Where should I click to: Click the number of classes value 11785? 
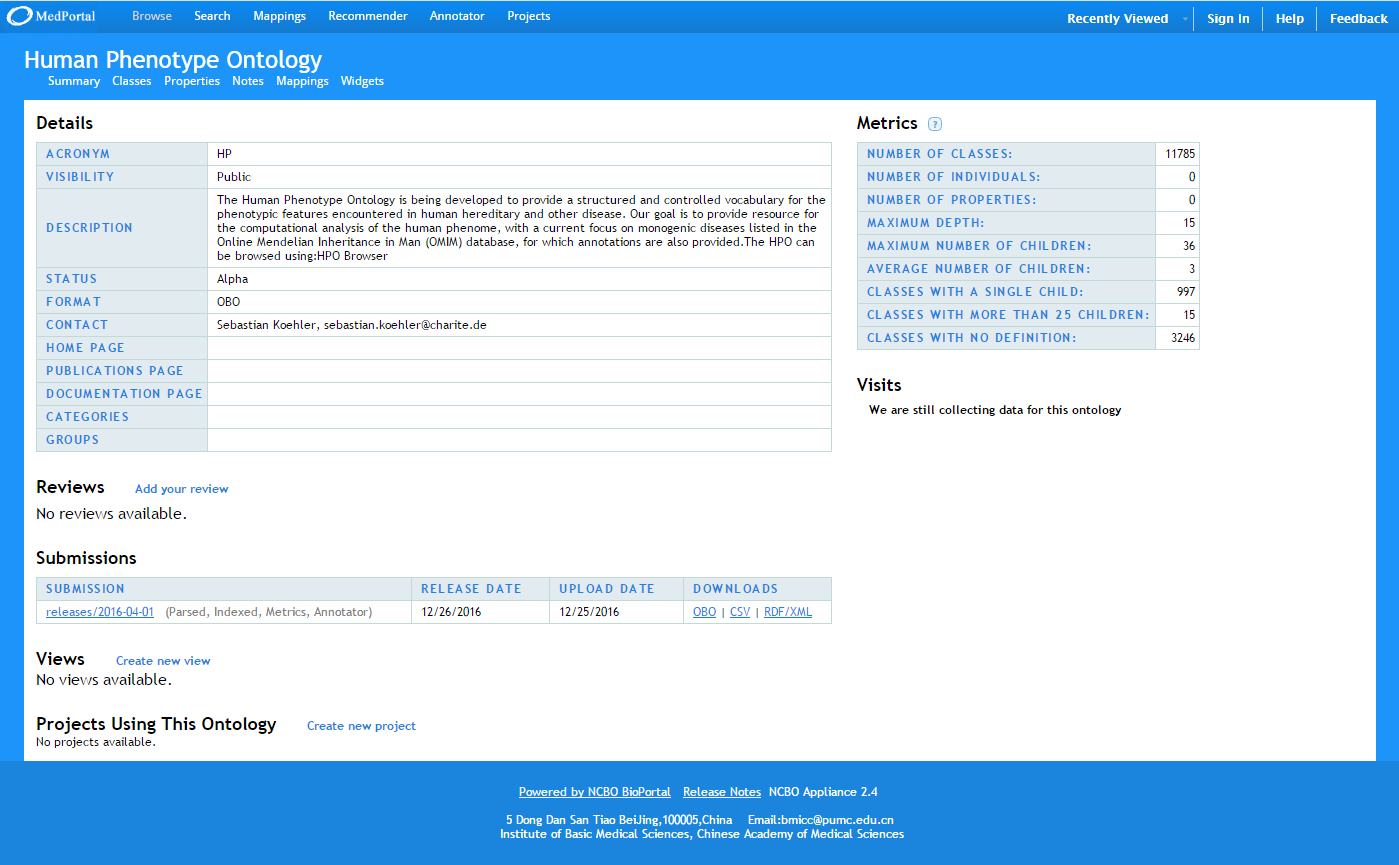[x=1180, y=154]
